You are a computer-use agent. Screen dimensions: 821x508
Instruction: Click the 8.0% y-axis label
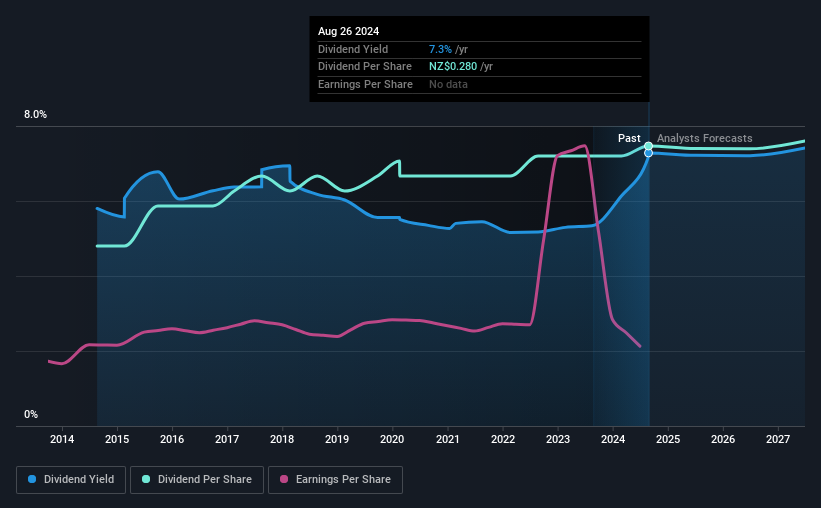click(x=35, y=115)
